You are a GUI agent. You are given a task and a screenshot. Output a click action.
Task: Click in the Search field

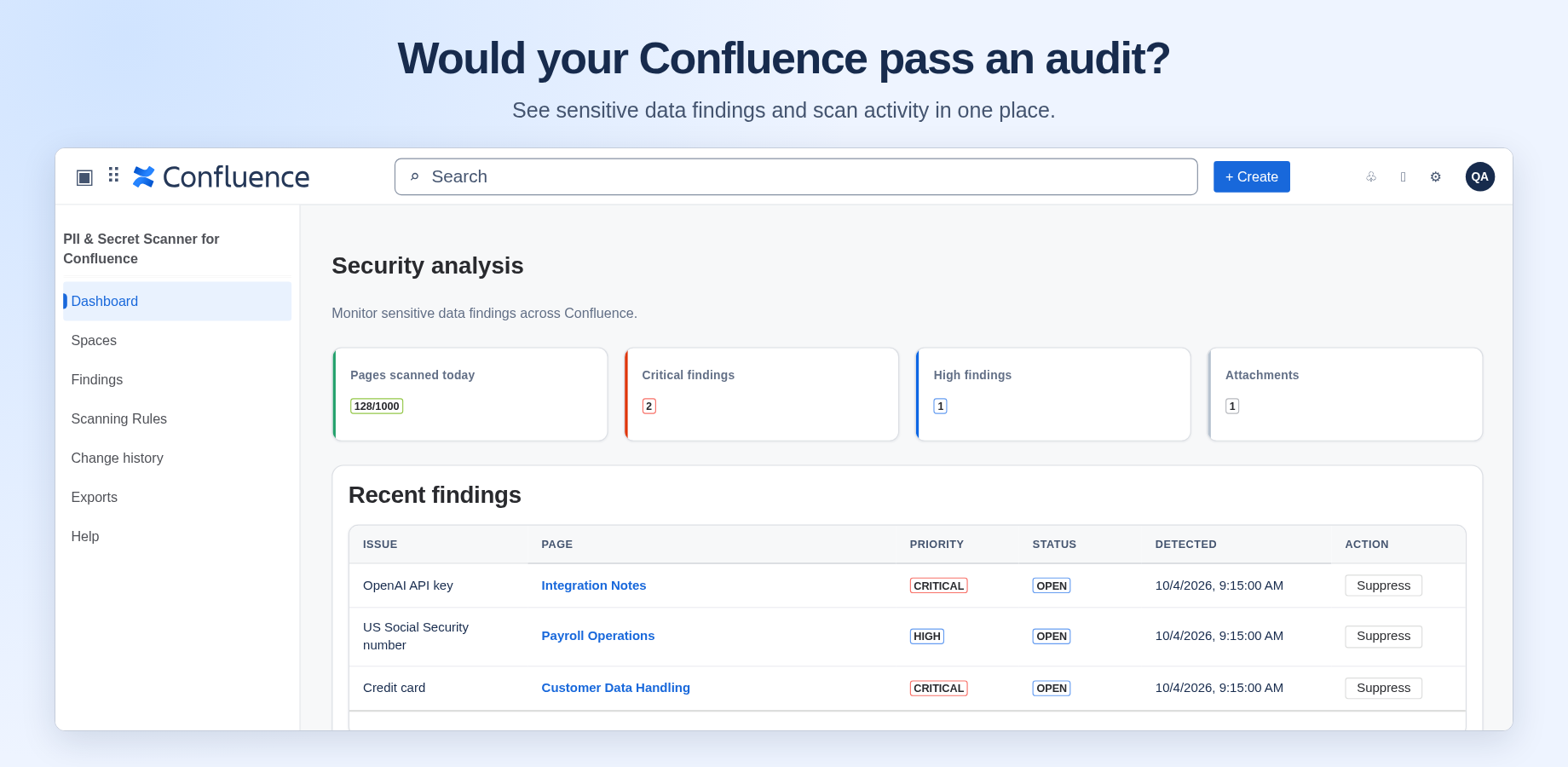(796, 176)
